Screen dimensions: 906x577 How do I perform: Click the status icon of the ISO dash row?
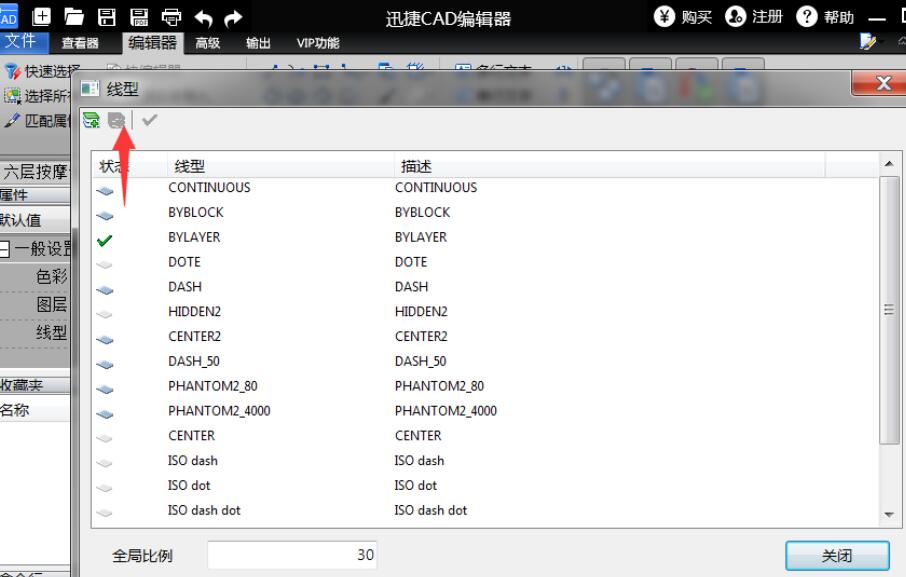(x=105, y=463)
